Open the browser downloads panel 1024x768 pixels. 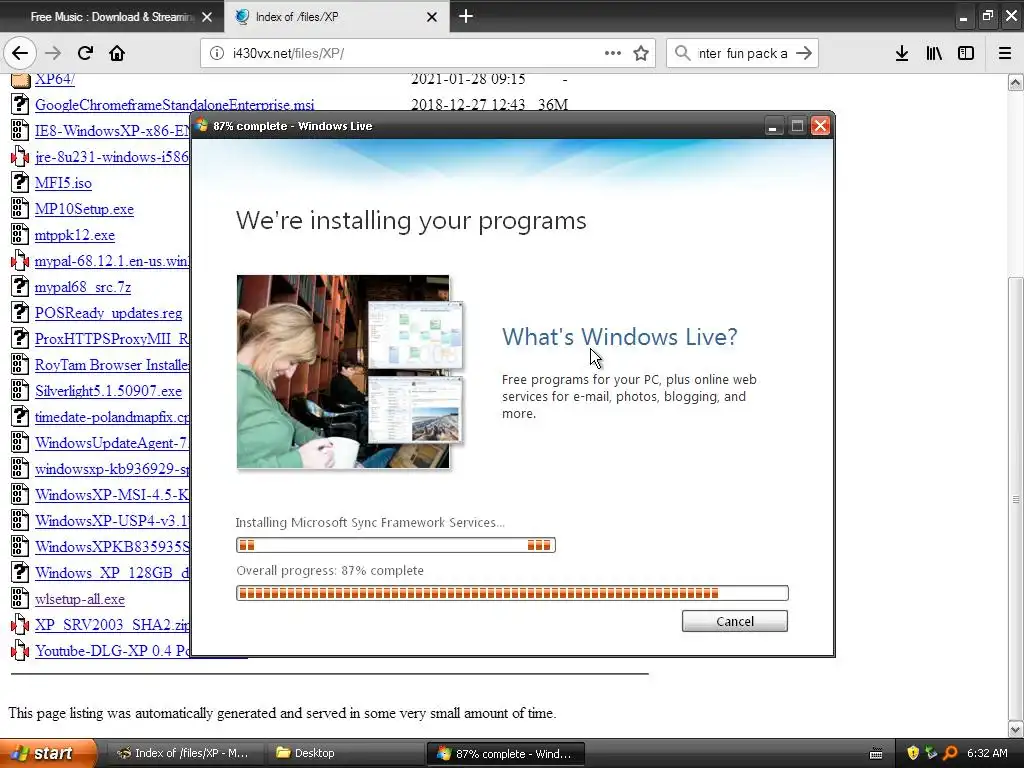(x=902, y=53)
